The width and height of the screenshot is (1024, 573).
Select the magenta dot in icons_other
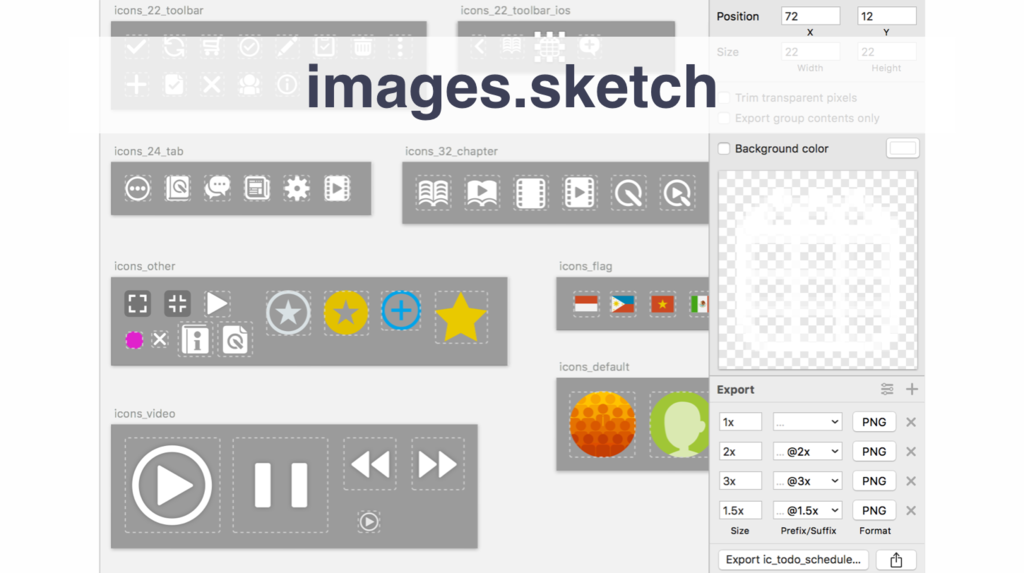(x=134, y=340)
